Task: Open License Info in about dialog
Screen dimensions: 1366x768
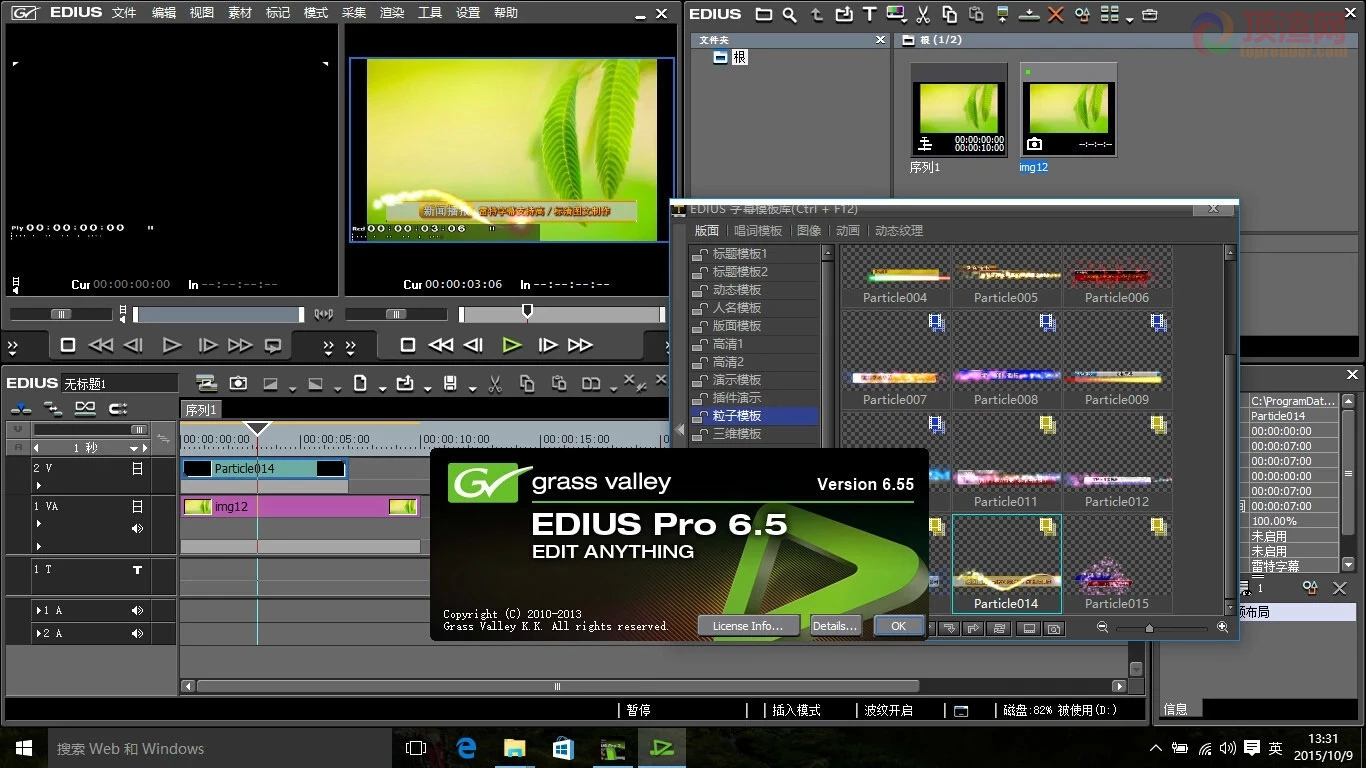Action: point(748,626)
